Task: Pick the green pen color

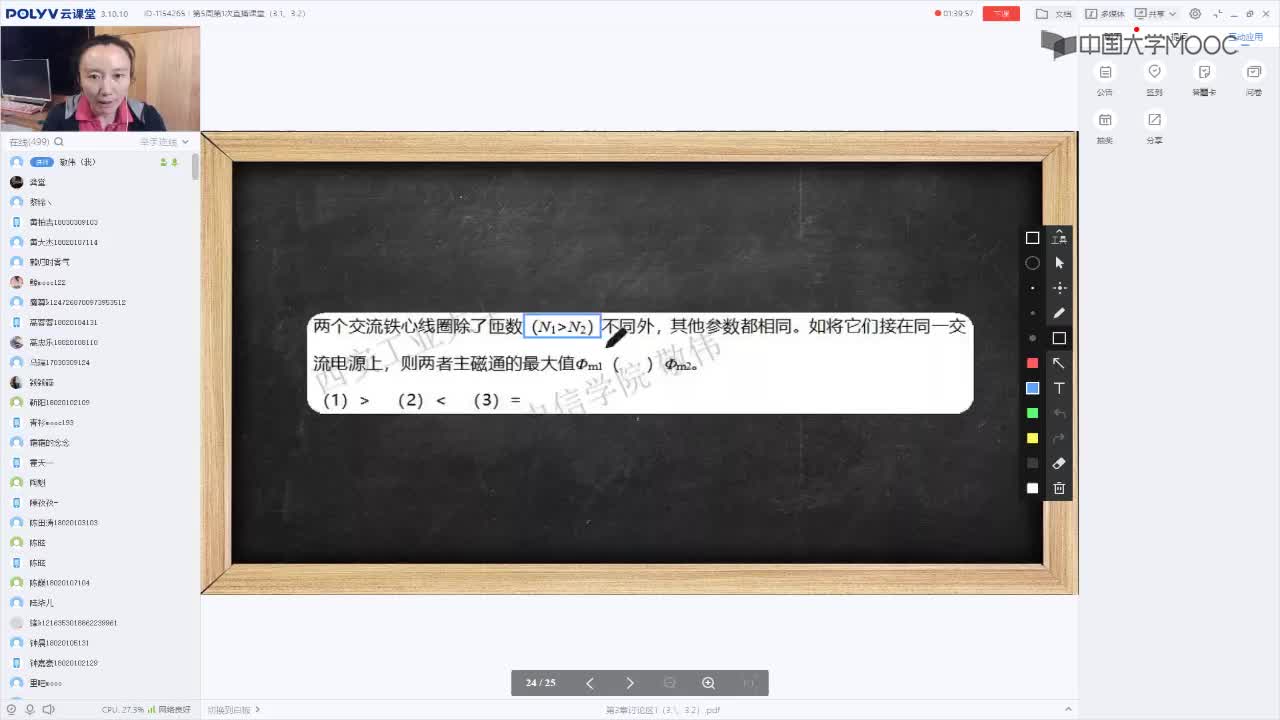Action: [x=1032, y=413]
